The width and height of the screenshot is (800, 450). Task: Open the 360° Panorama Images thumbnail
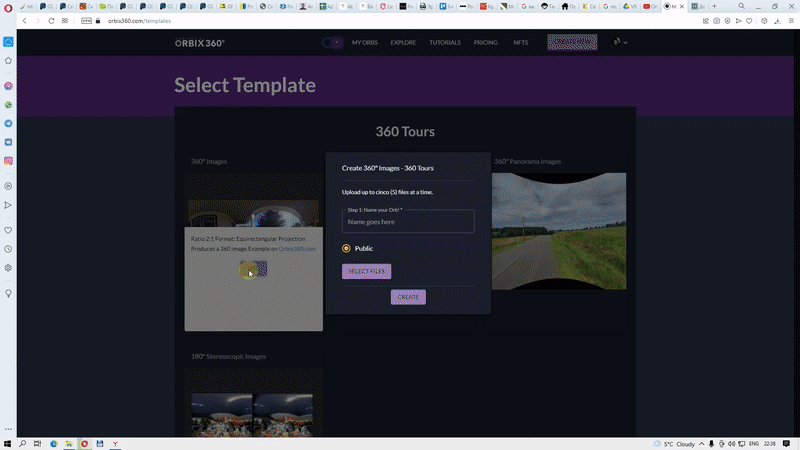tap(559, 231)
